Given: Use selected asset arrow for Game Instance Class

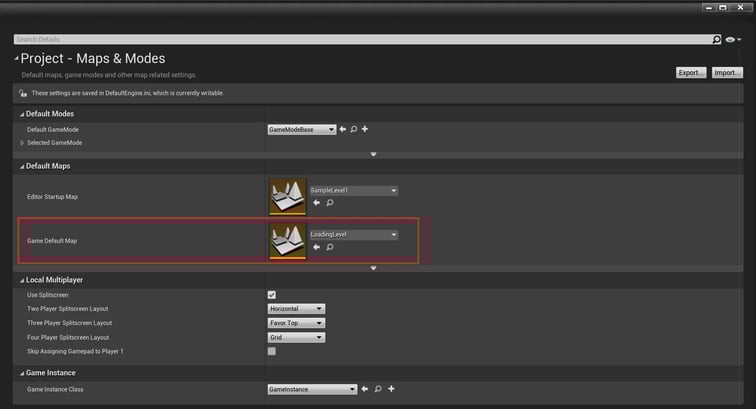Looking at the screenshot, I should 365,389.
